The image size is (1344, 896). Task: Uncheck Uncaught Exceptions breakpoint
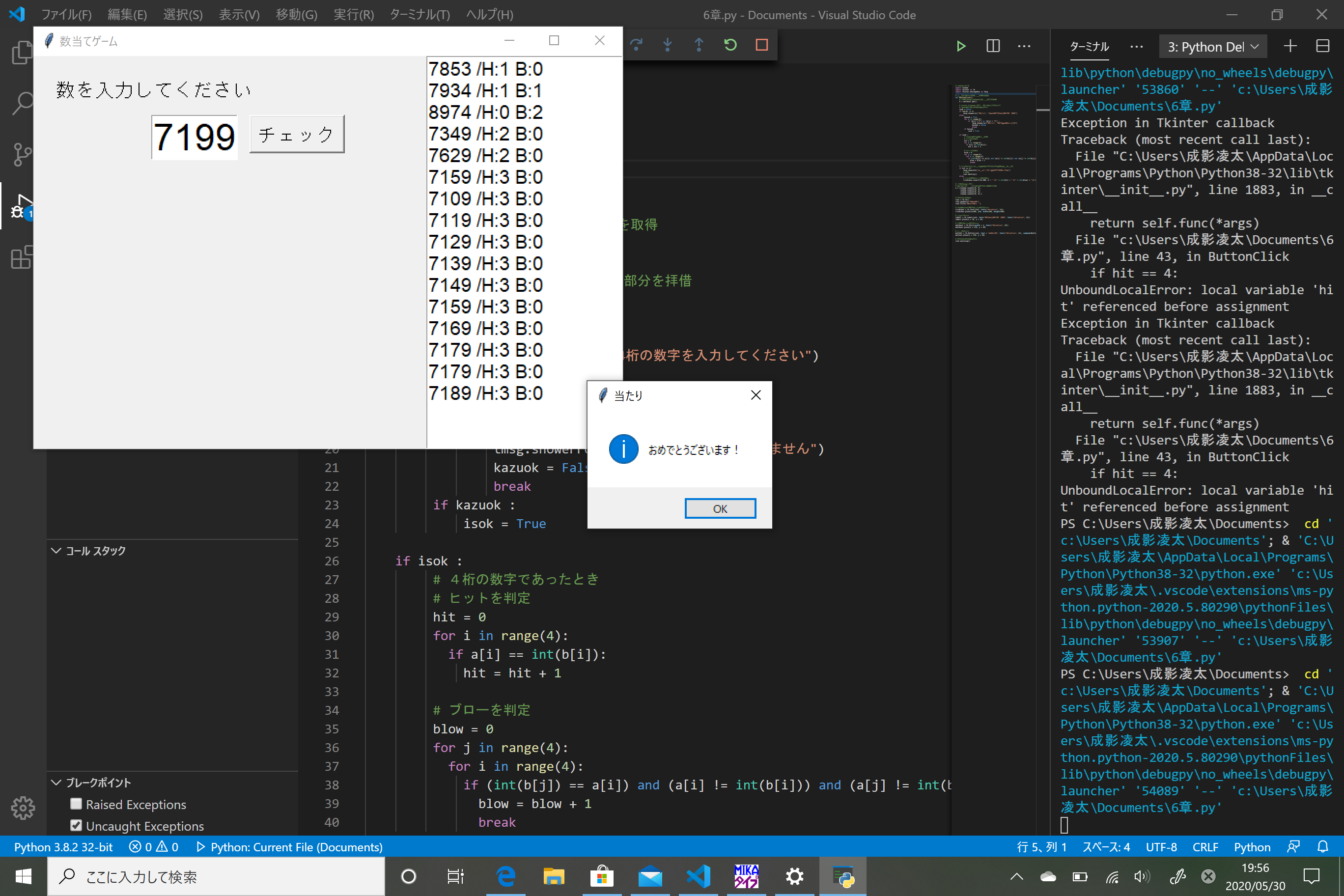[x=76, y=826]
